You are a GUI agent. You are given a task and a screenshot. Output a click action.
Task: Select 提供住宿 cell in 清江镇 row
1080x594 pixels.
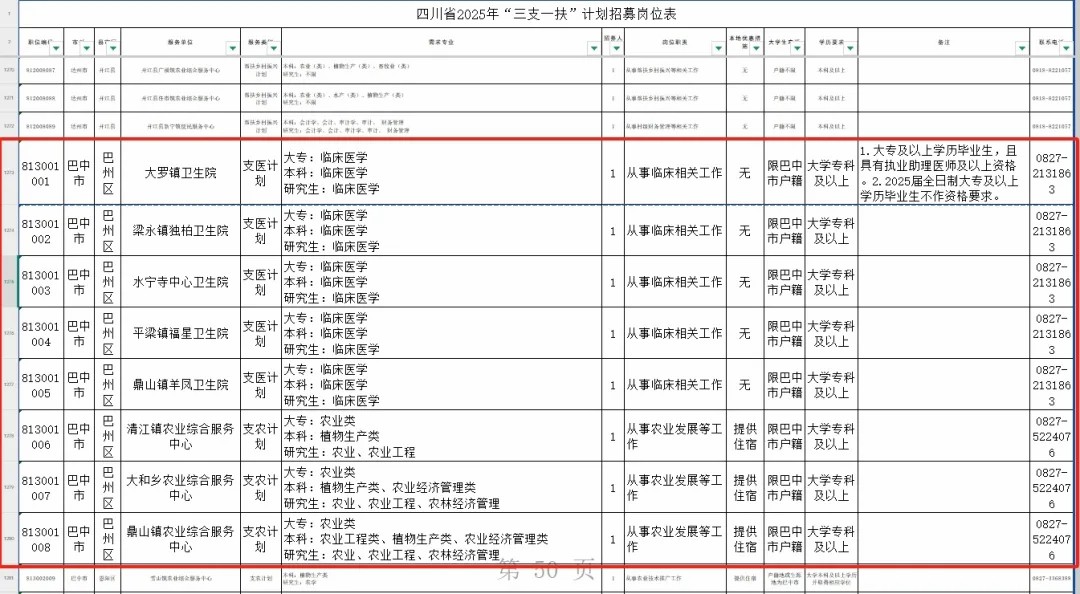click(x=745, y=436)
